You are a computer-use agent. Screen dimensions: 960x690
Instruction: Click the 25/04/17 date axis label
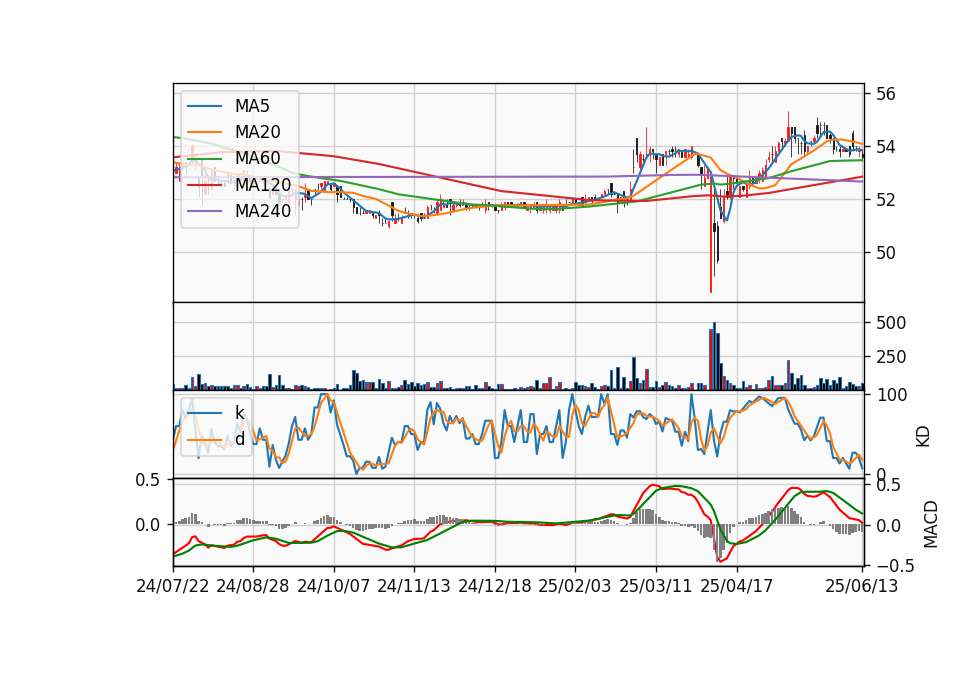tap(737, 586)
